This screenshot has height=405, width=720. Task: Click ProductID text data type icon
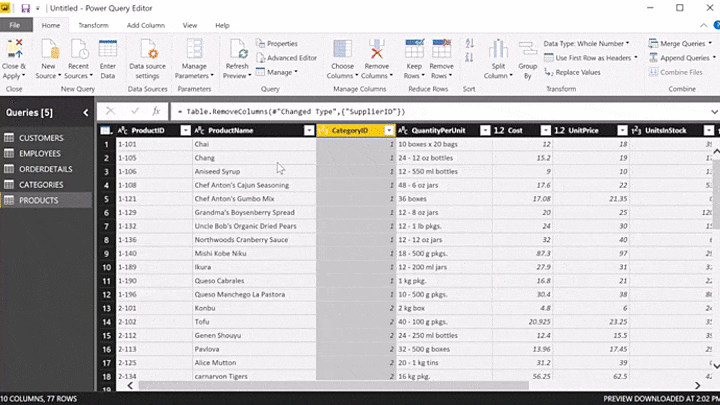[123, 130]
